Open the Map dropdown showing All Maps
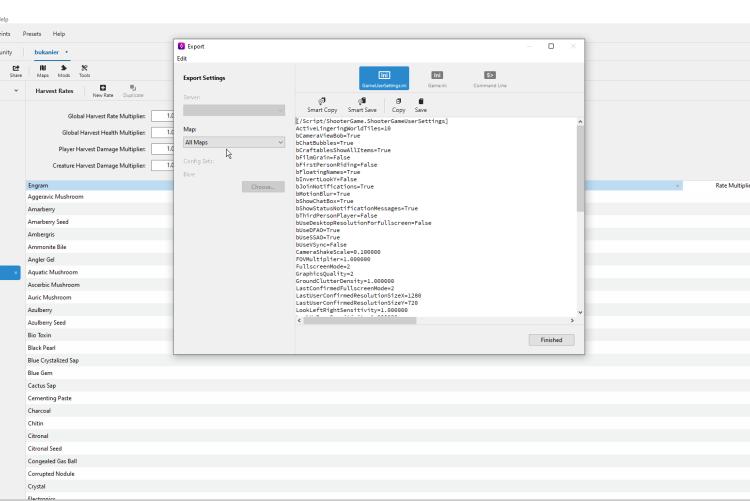The width and height of the screenshot is (750, 501). [234, 142]
